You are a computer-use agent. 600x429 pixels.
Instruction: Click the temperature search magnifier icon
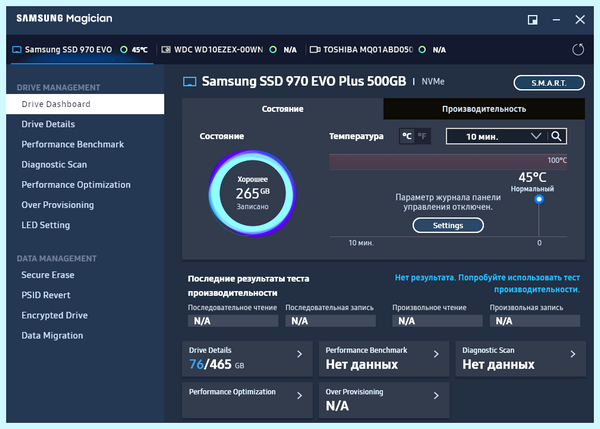click(x=556, y=136)
